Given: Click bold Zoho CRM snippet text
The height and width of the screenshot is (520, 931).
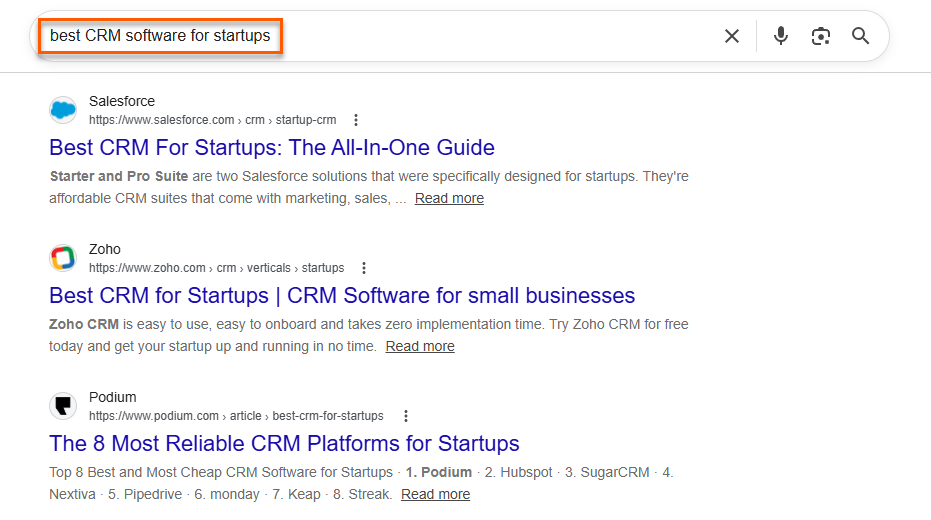Looking at the screenshot, I should pos(84,324).
